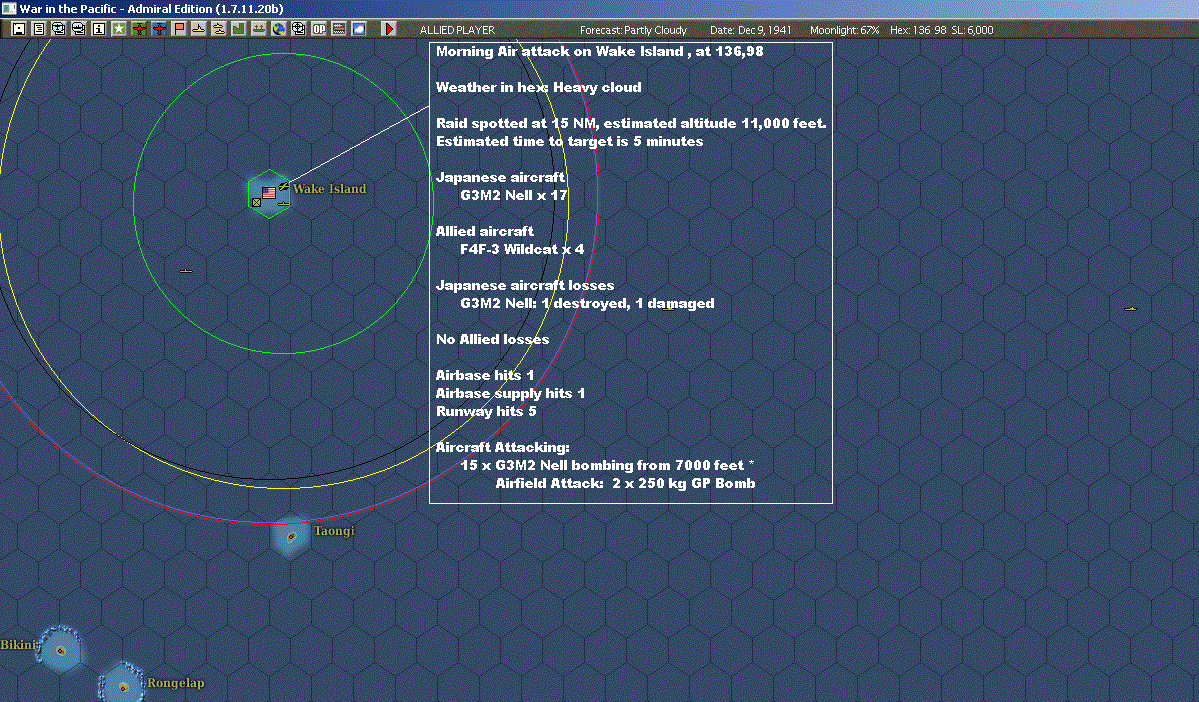1199x702 pixels.
Task: Click 'Estimated time to target is 5 minutes'
Action: [570, 141]
